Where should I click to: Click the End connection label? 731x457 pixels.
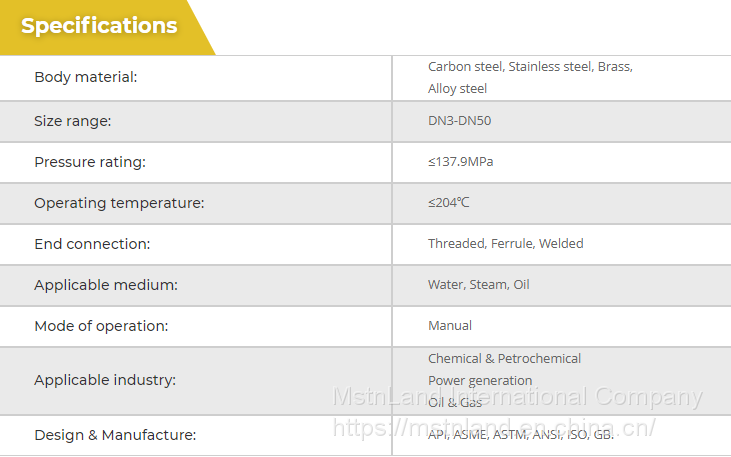[92, 244]
